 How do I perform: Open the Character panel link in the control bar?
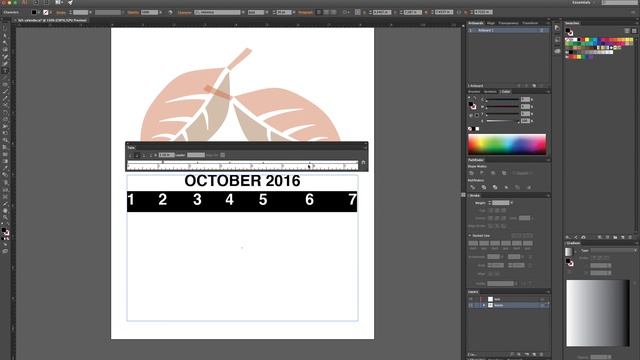(x=184, y=12)
